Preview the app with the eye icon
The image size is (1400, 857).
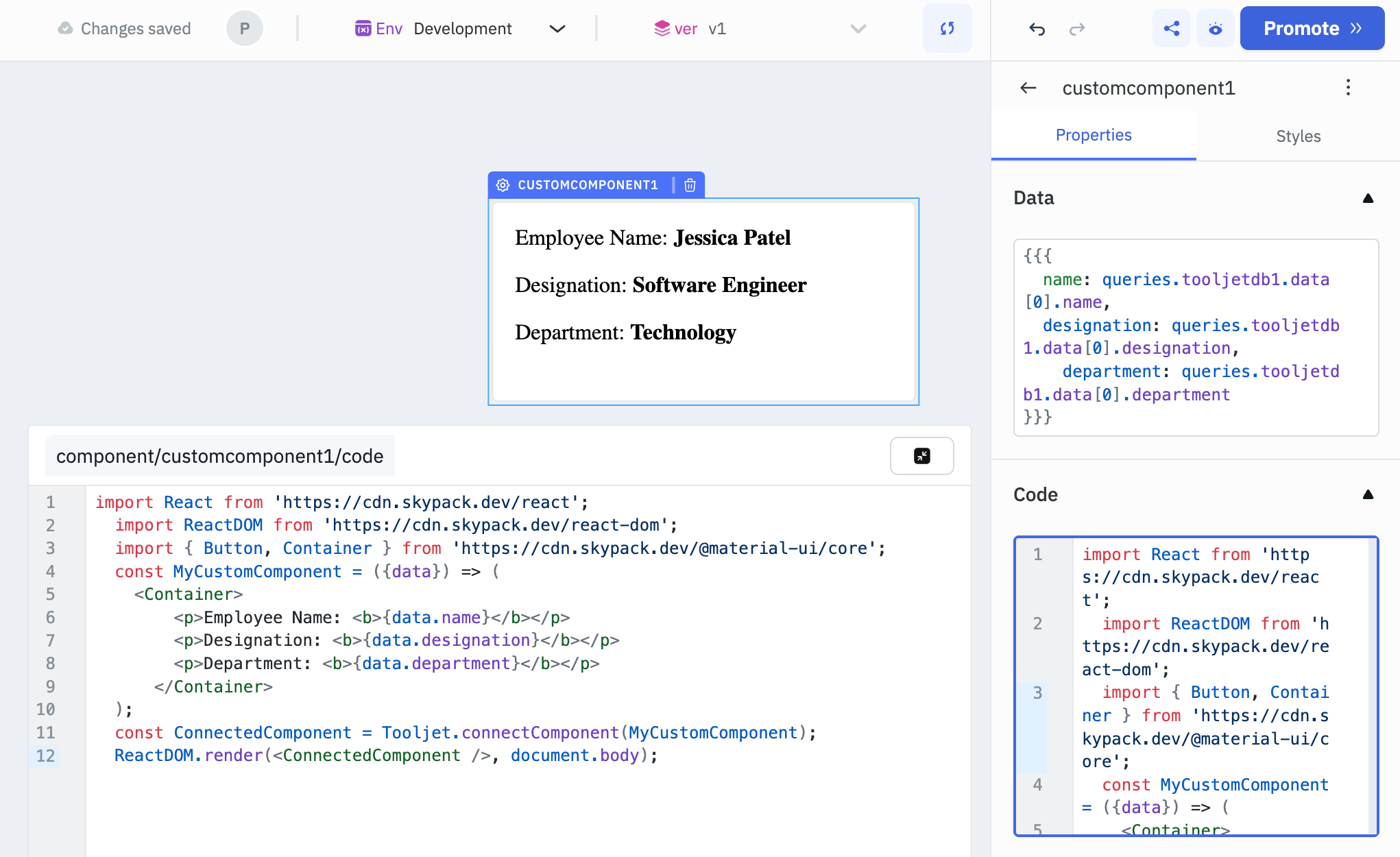1215,28
